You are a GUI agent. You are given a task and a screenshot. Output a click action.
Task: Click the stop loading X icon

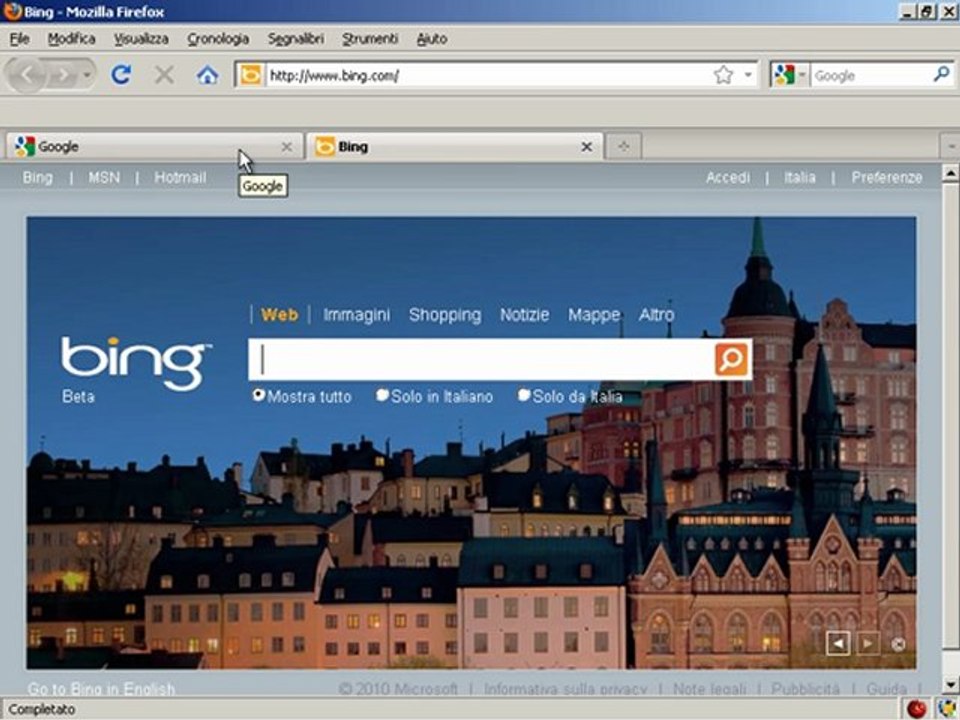click(164, 75)
